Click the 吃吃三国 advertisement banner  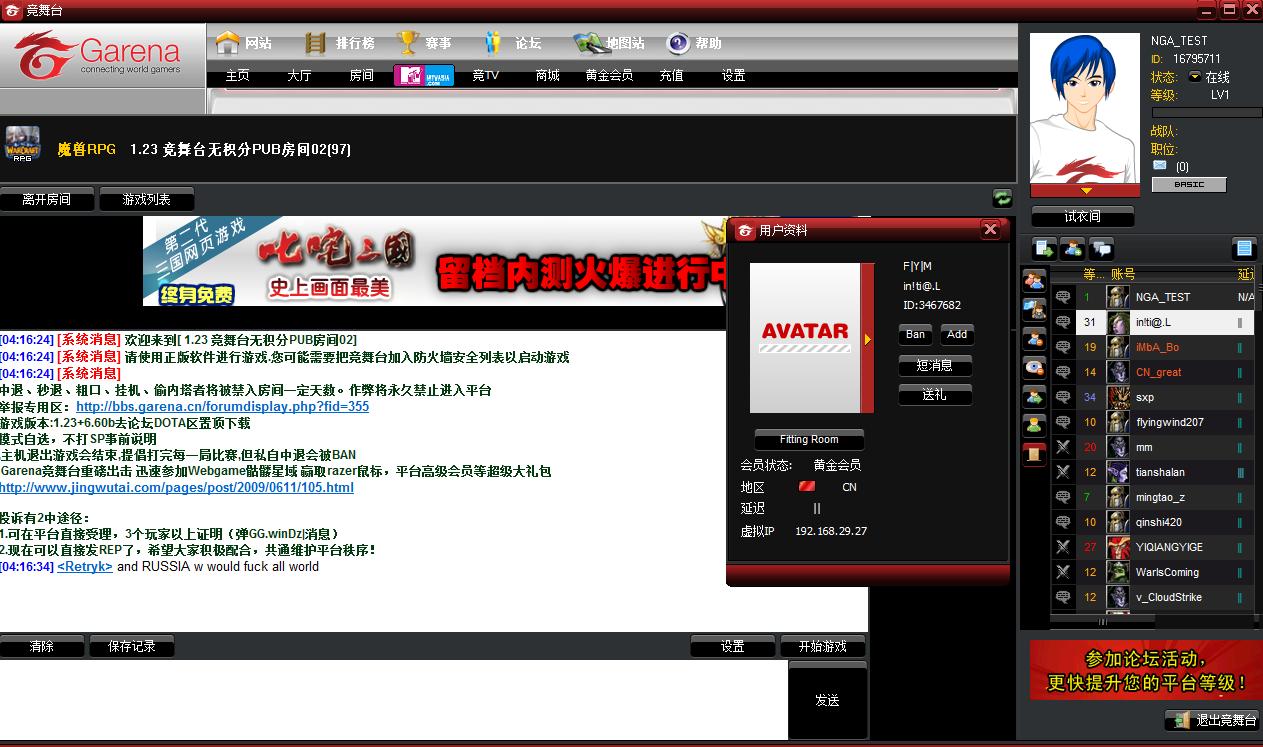click(x=434, y=261)
